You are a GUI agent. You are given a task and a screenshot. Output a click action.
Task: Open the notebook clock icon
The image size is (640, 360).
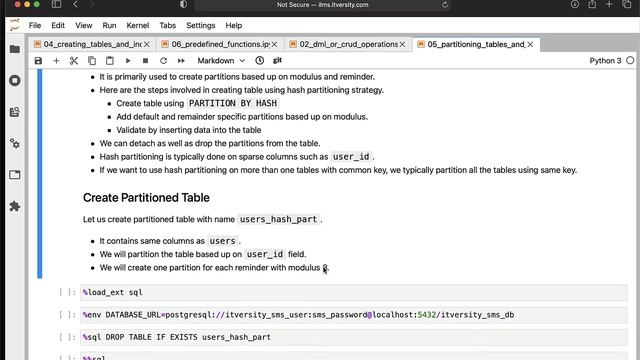click(x=260, y=60)
